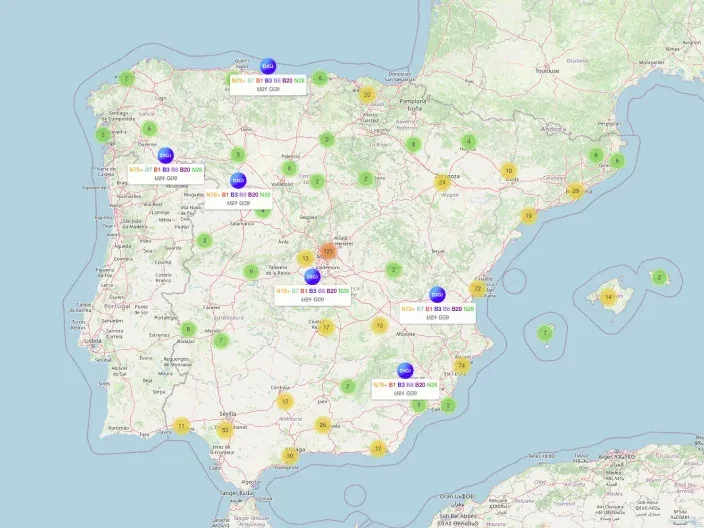Click N78+ in the popup west of Valencia
The height and width of the screenshot is (528, 704).
(x=408, y=309)
